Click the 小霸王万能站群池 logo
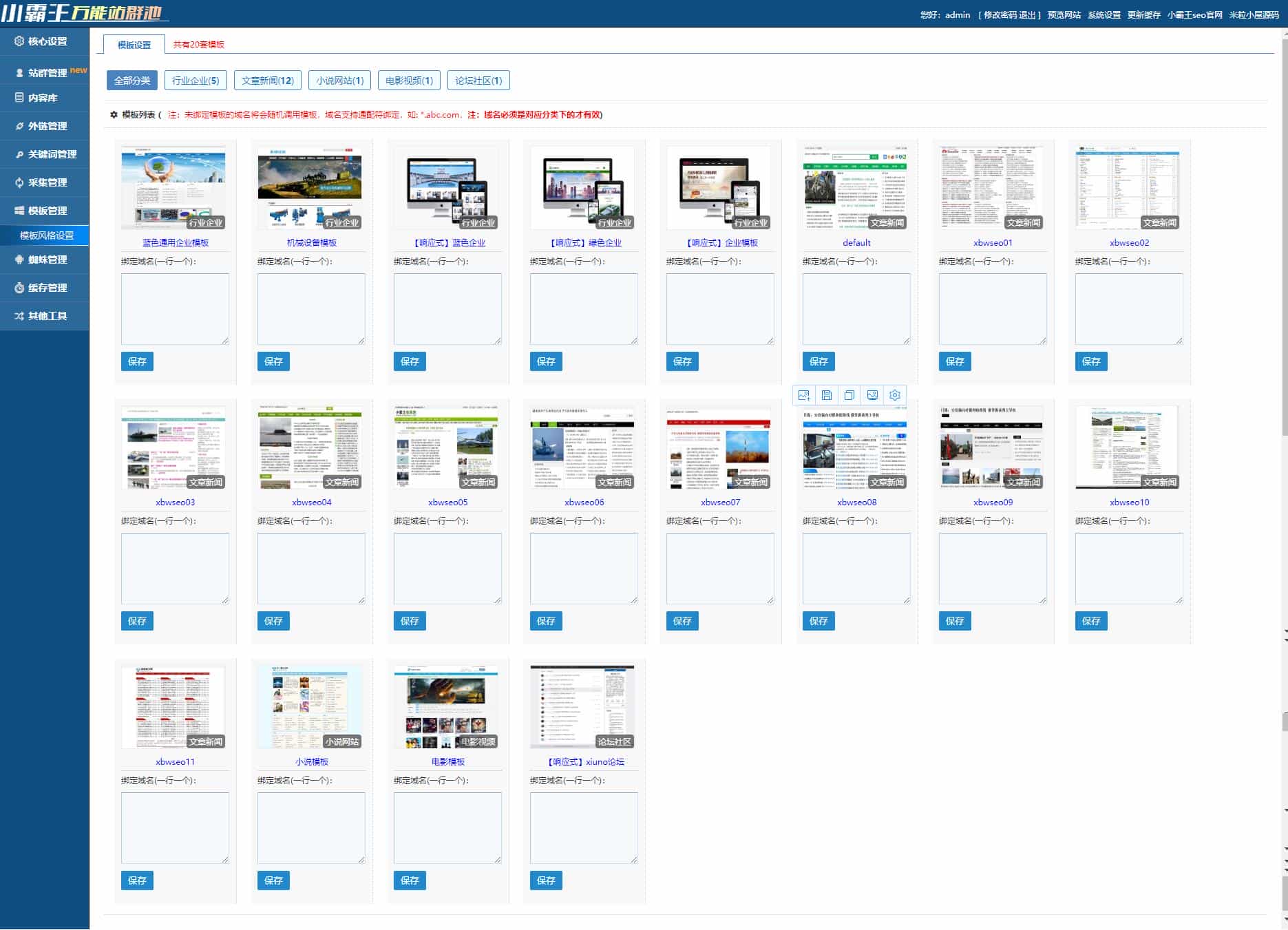The image size is (1288, 930). (x=84, y=13)
